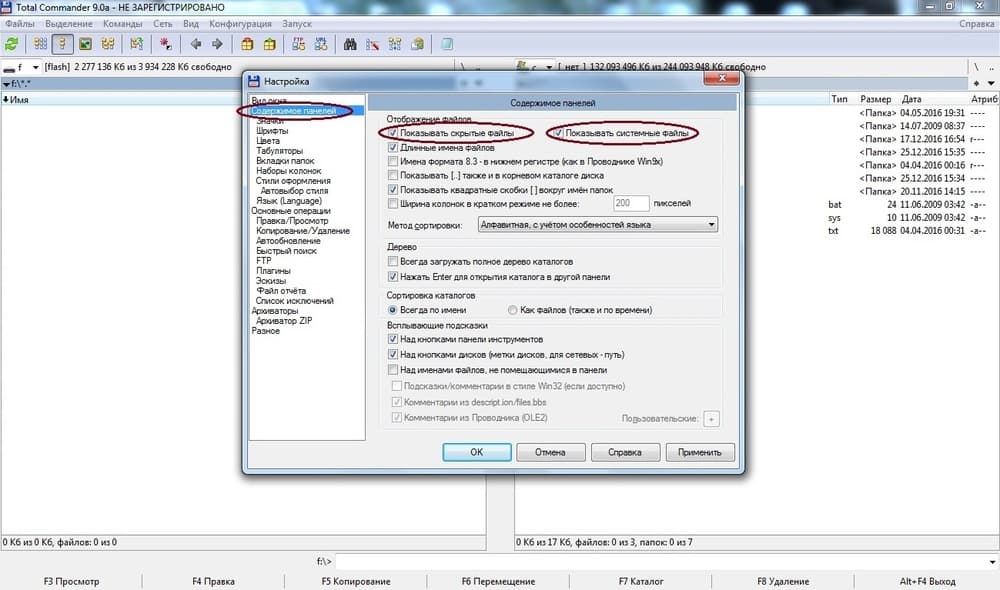
Task: Uncheck 'Длинные имена файлов'
Action: pyautogui.click(x=393, y=147)
